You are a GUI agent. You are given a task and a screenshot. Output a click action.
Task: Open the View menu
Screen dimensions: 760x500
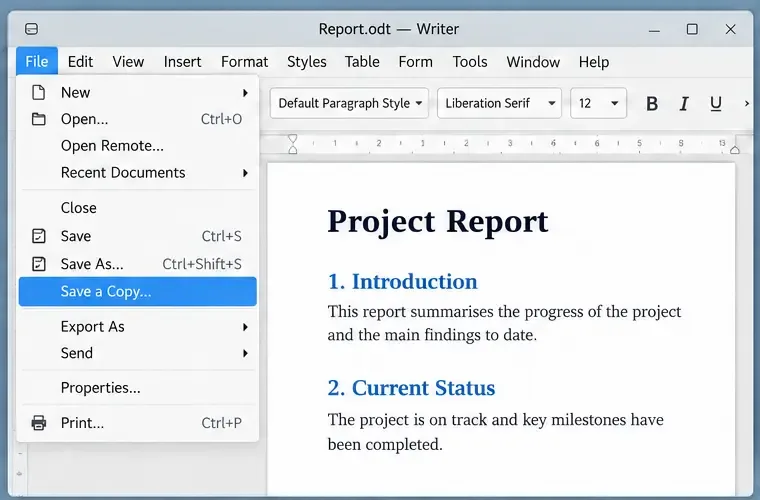click(128, 62)
